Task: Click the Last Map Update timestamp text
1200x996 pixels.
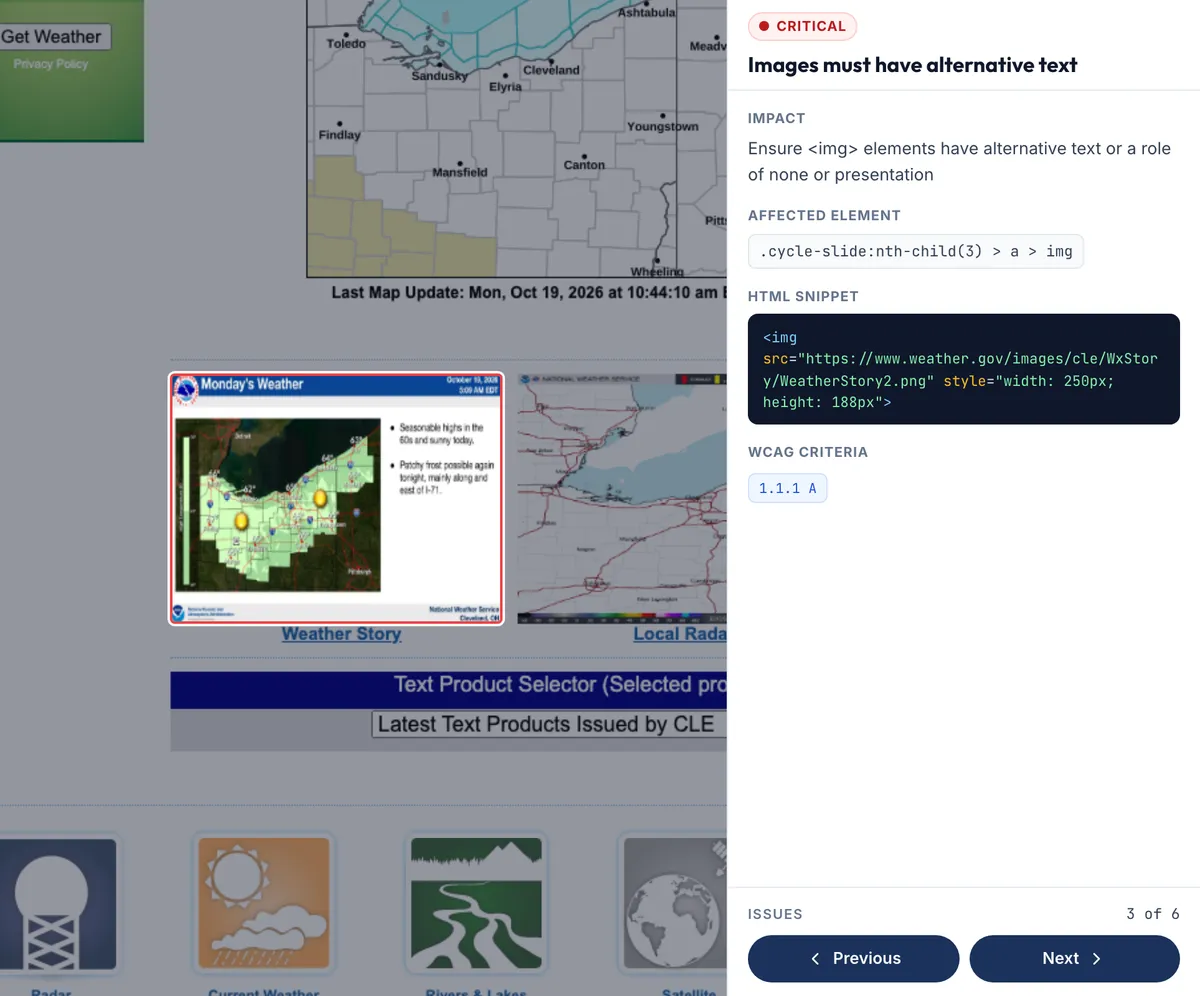Action: 529,293
